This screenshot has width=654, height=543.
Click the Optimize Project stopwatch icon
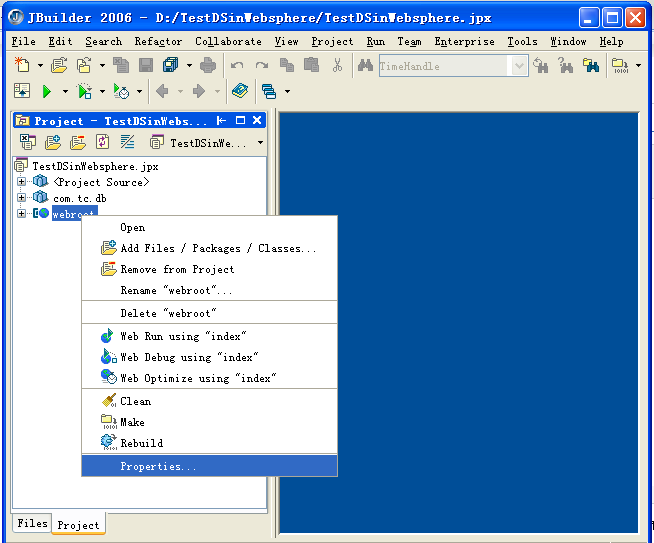pyautogui.click(x=121, y=91)
